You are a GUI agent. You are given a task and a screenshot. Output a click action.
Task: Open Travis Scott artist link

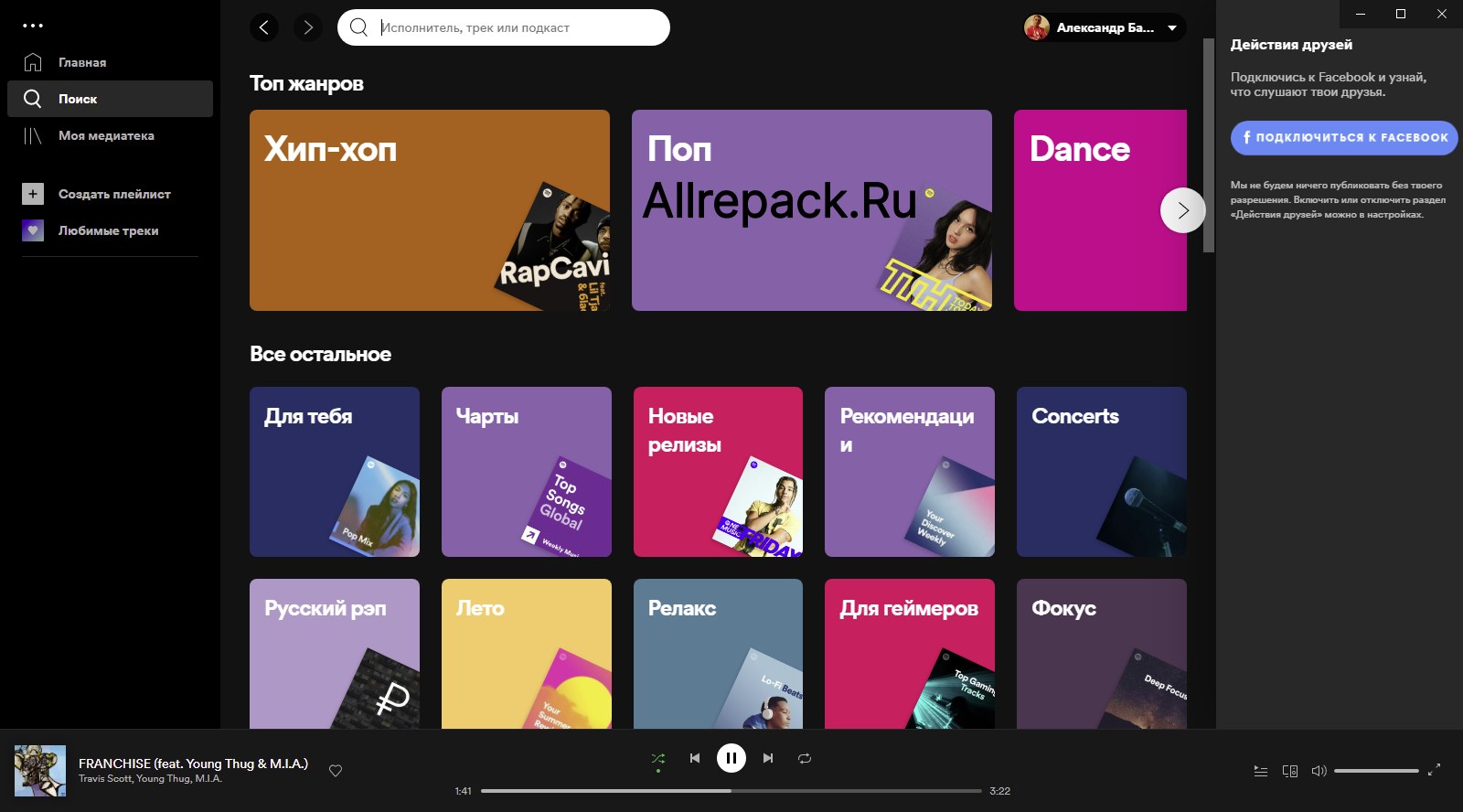105,779
